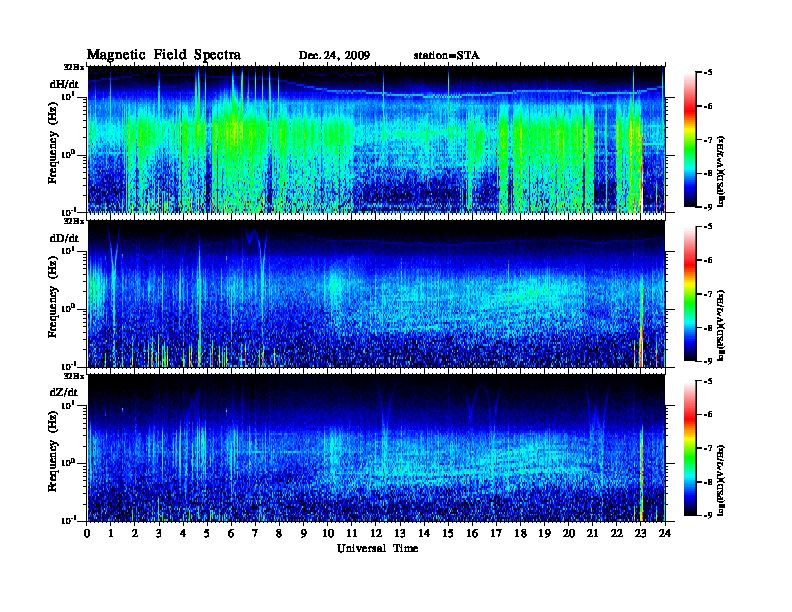Screen dimensions: 792x612
Task: Click the dH/dt panel color bar
Action: point(689,140)
